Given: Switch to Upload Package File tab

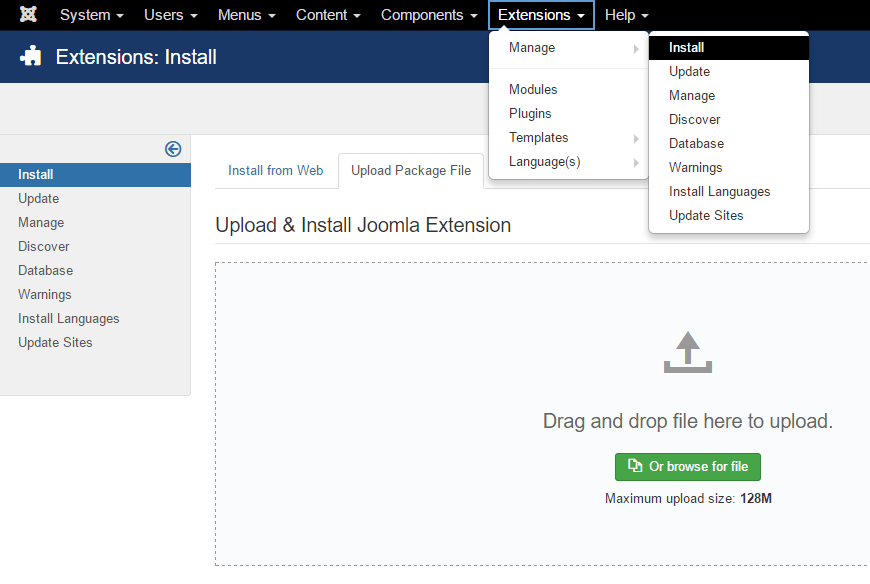Looking at the screenshot, I should point(411,171).
